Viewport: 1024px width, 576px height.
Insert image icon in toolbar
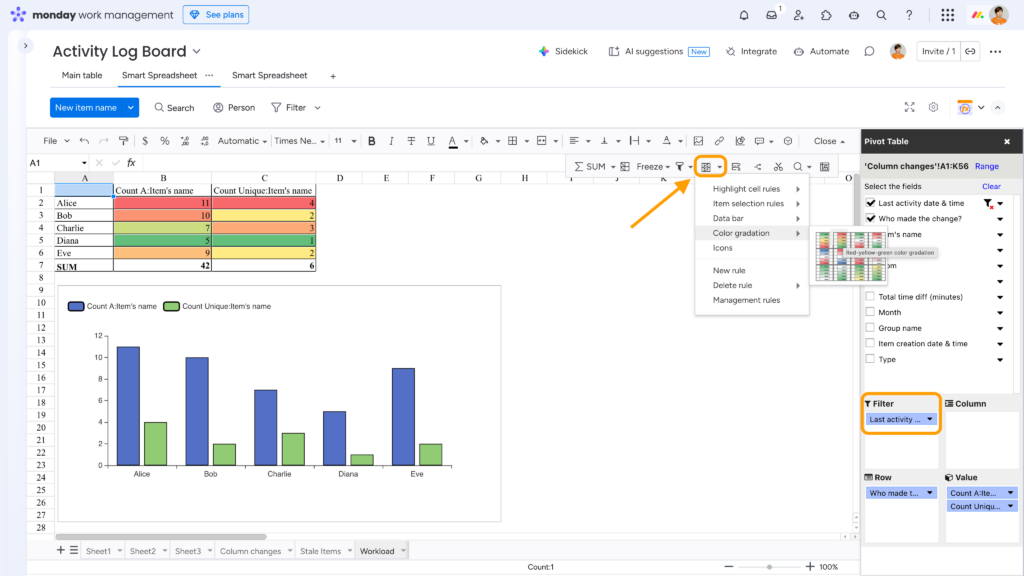[x=698, y=141]
